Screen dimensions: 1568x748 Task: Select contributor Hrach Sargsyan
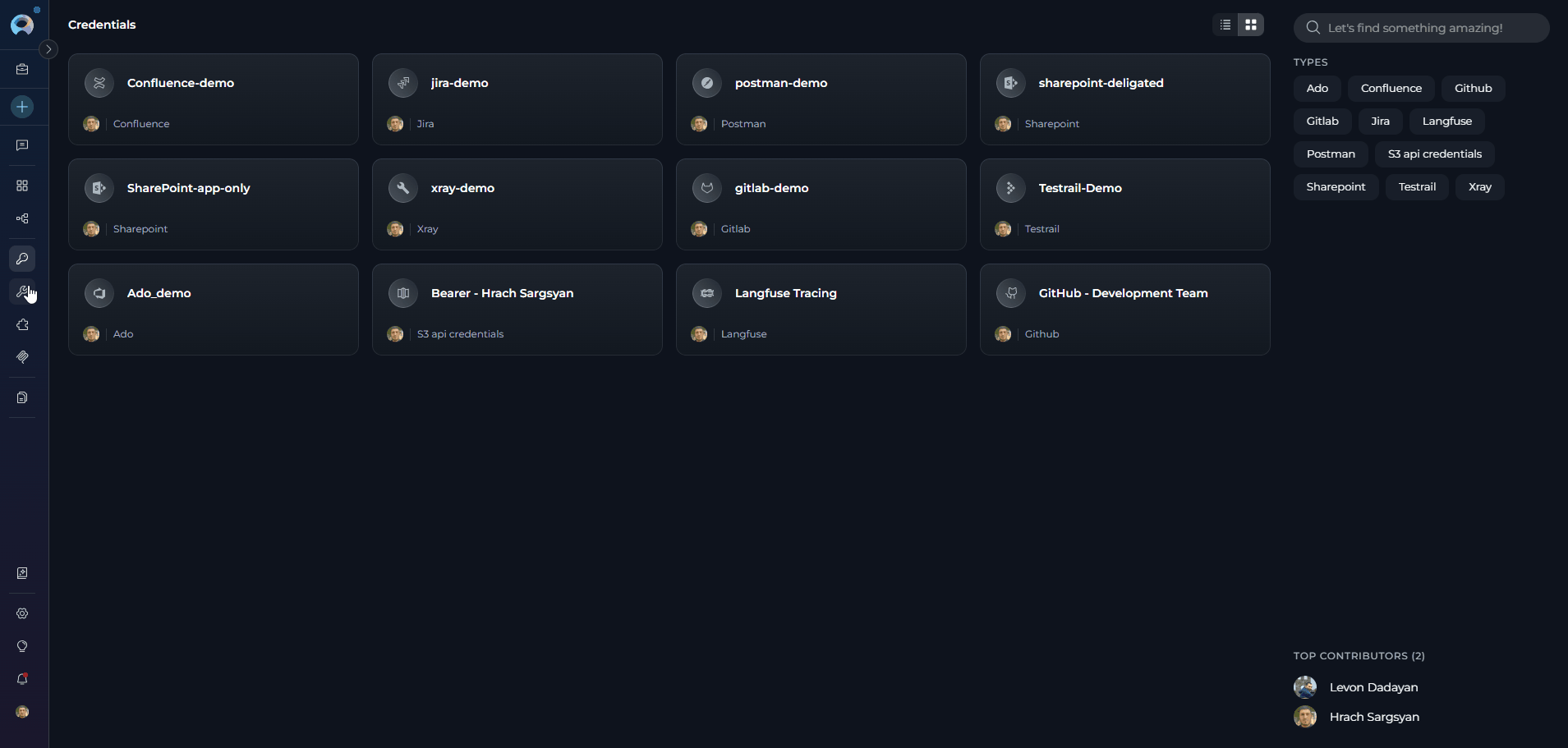[x=1358, y=717]
